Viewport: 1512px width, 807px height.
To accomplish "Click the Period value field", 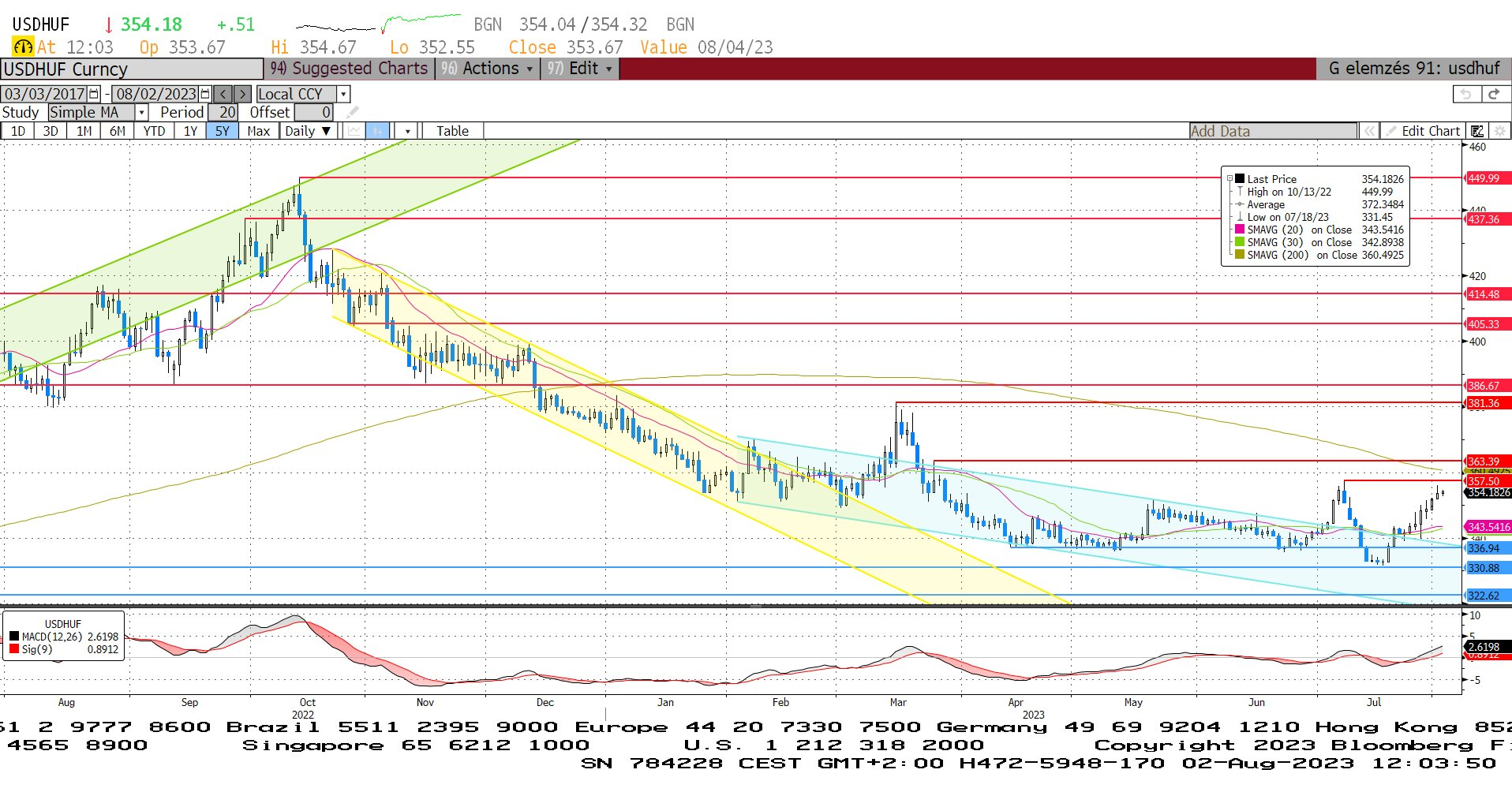I will pos(223,112).
